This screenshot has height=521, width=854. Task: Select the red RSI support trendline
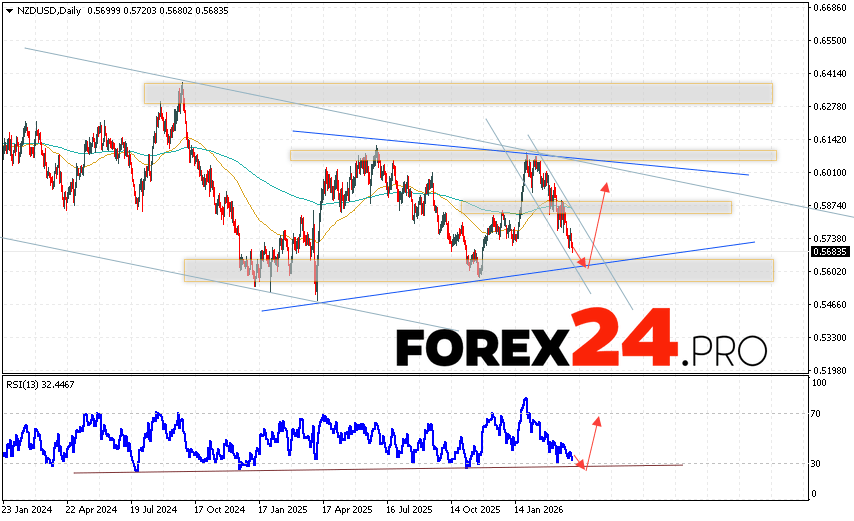300,468
